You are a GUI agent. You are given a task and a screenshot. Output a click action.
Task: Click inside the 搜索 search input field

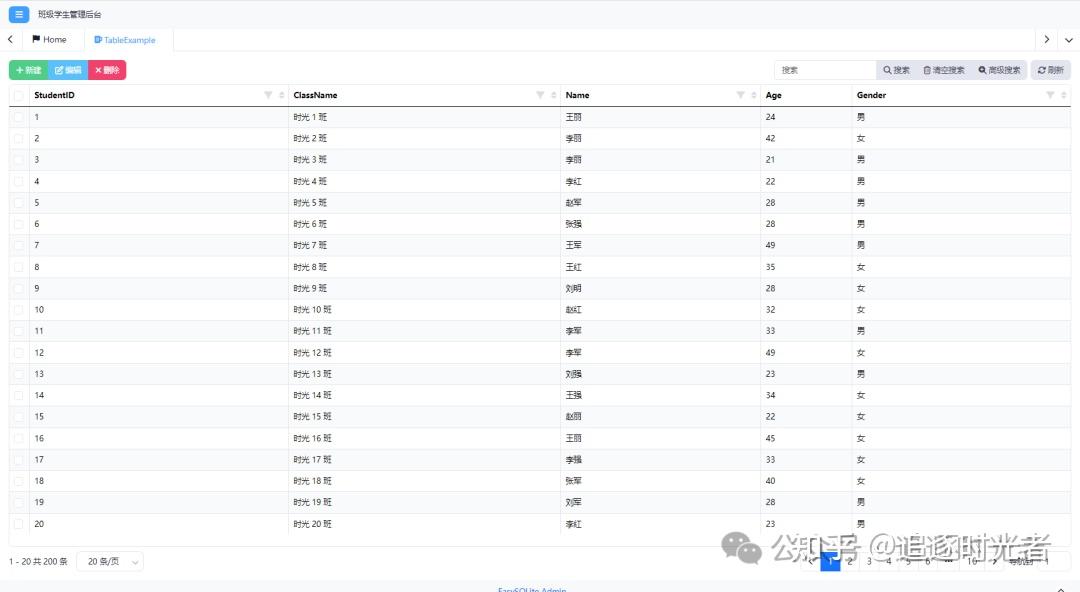click(x=824, y=69)
